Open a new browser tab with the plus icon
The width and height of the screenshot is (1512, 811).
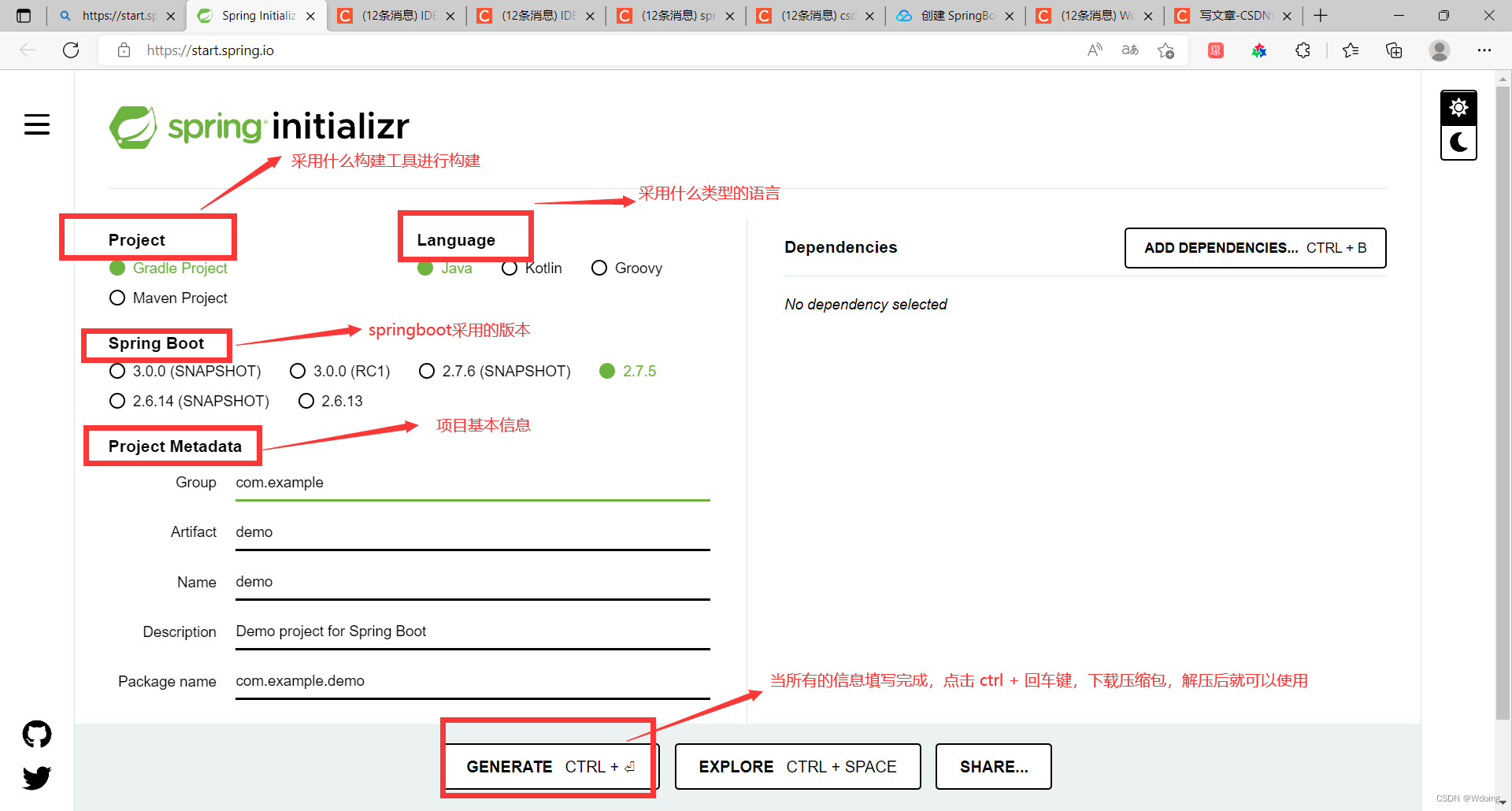1321,16
